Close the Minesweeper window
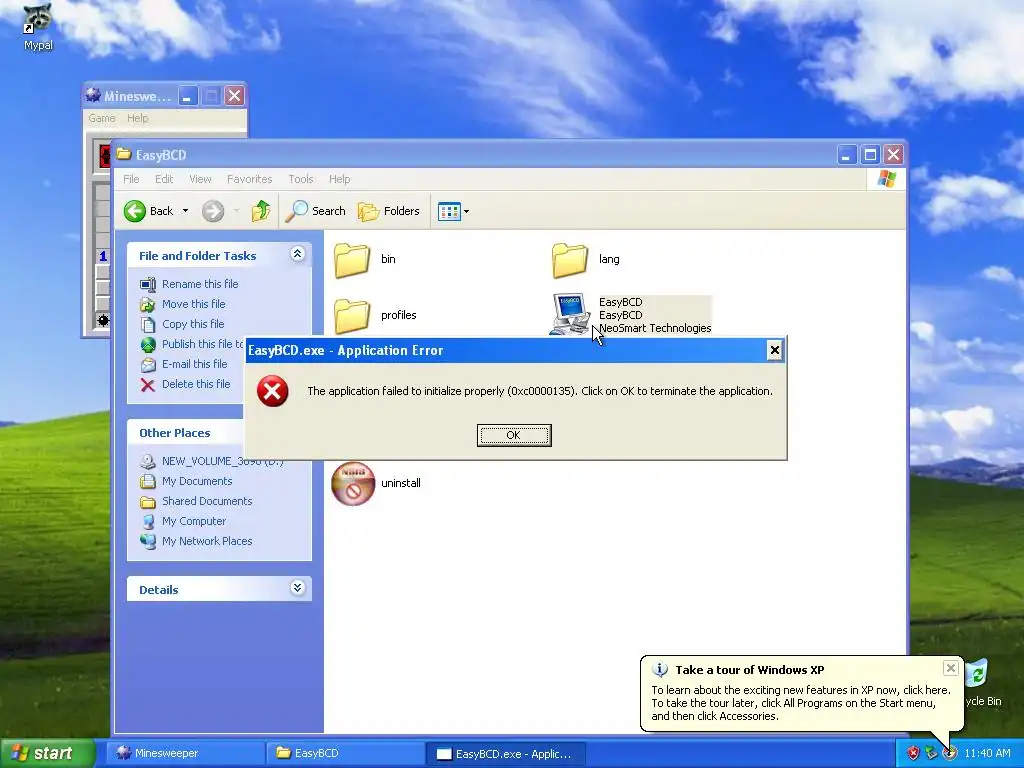The image size is (1024, 768). click(x=234, y=96)
